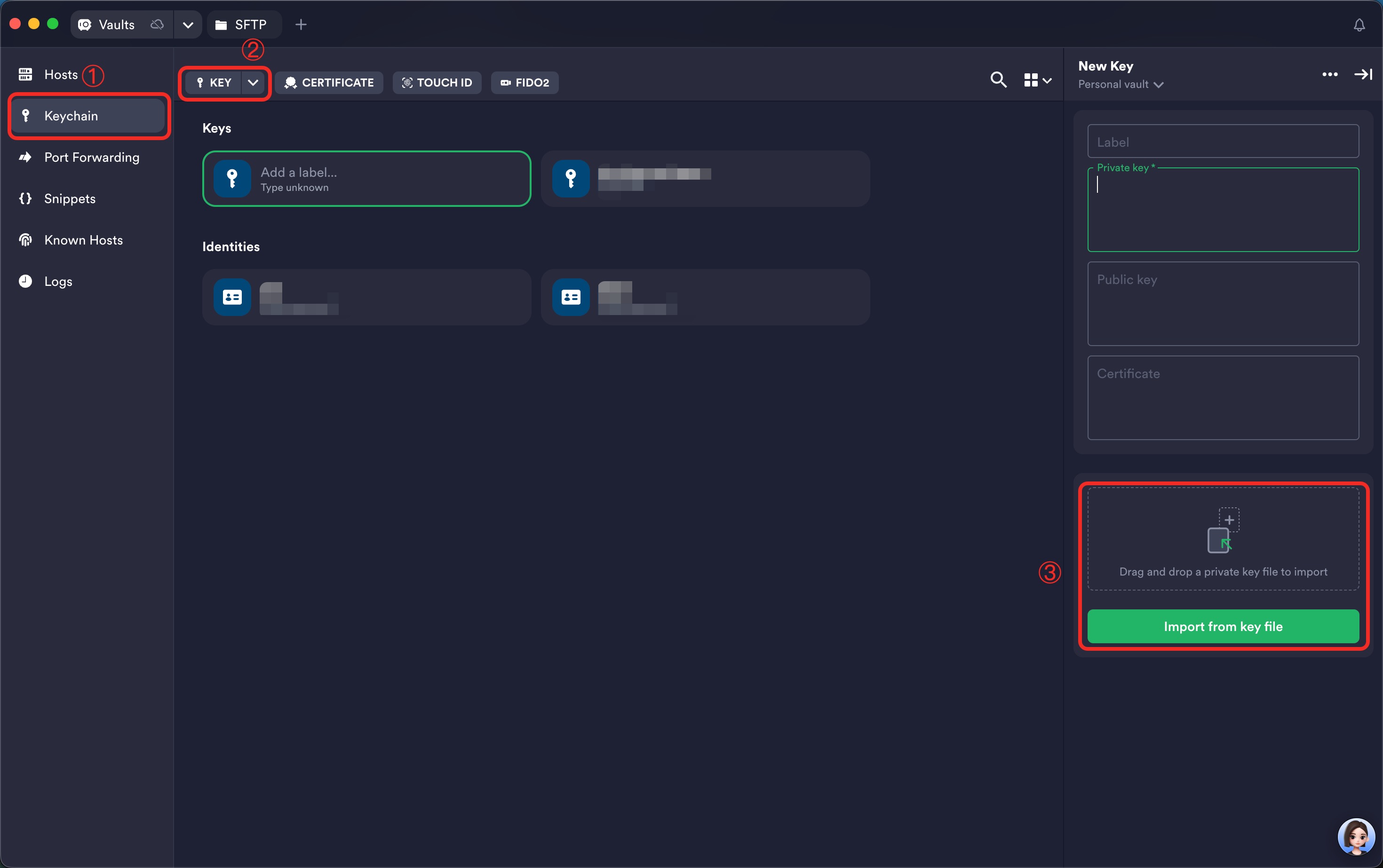Click into the Label input field
Image resolution: width=1383 pixels, height=868 pixels.
point(1223,142)
